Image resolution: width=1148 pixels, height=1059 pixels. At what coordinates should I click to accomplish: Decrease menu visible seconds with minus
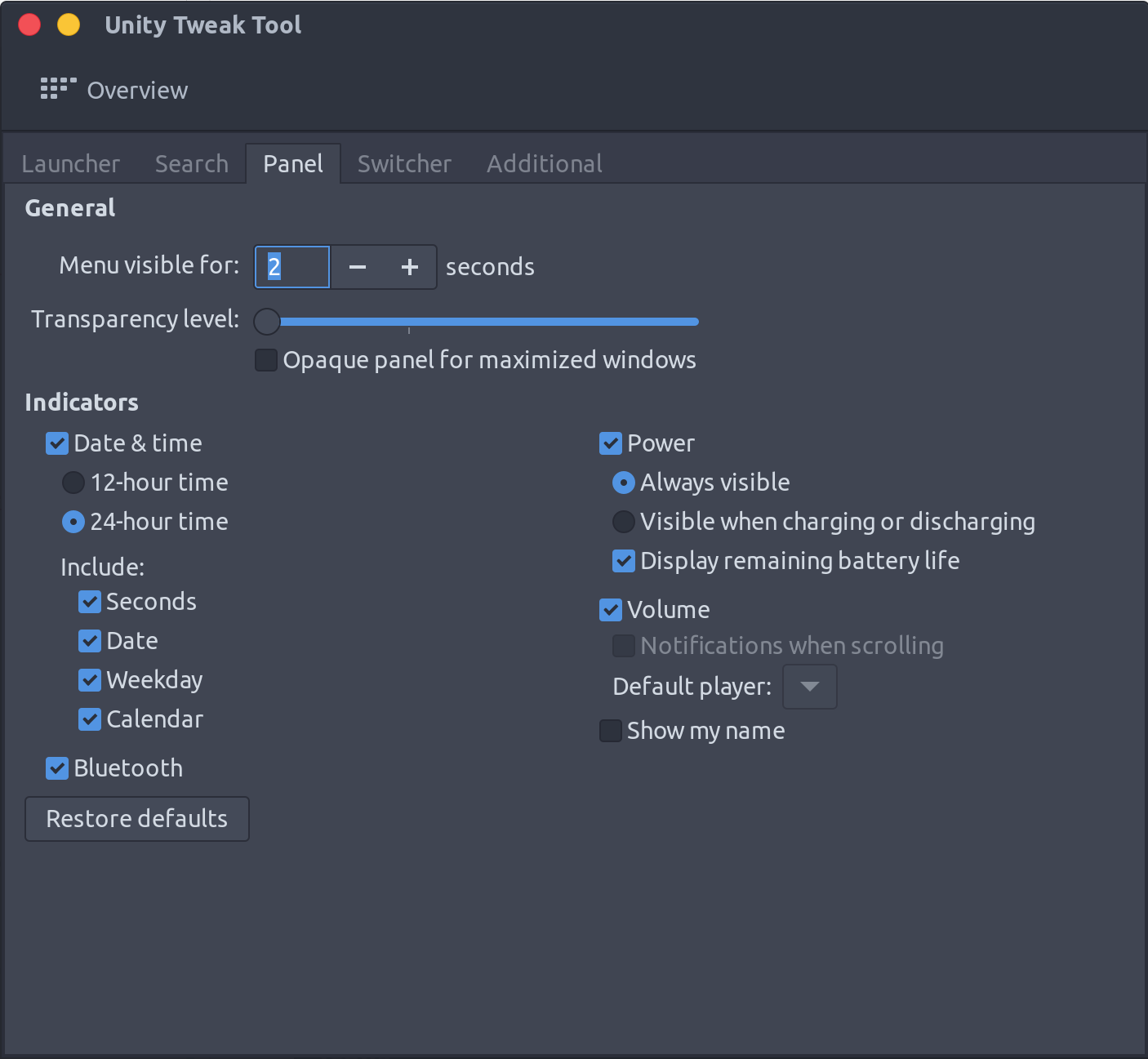[x=358, y=267]
